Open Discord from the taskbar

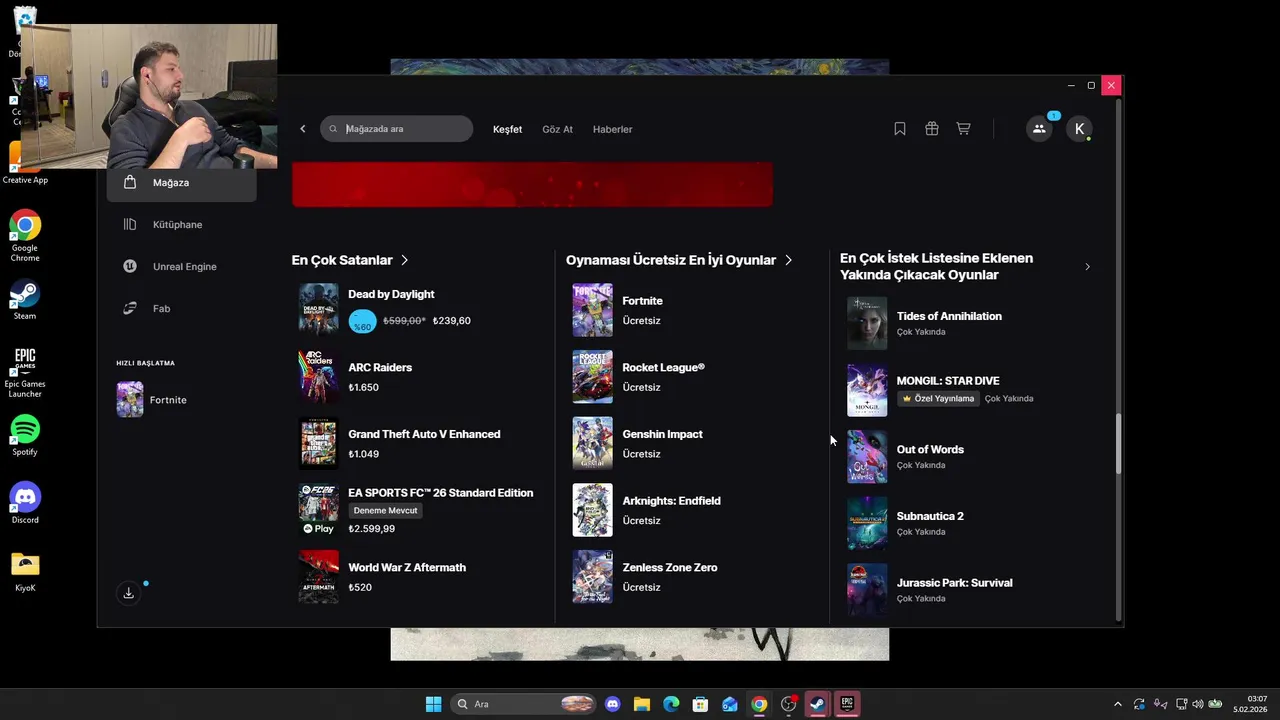tap(613, 704)
